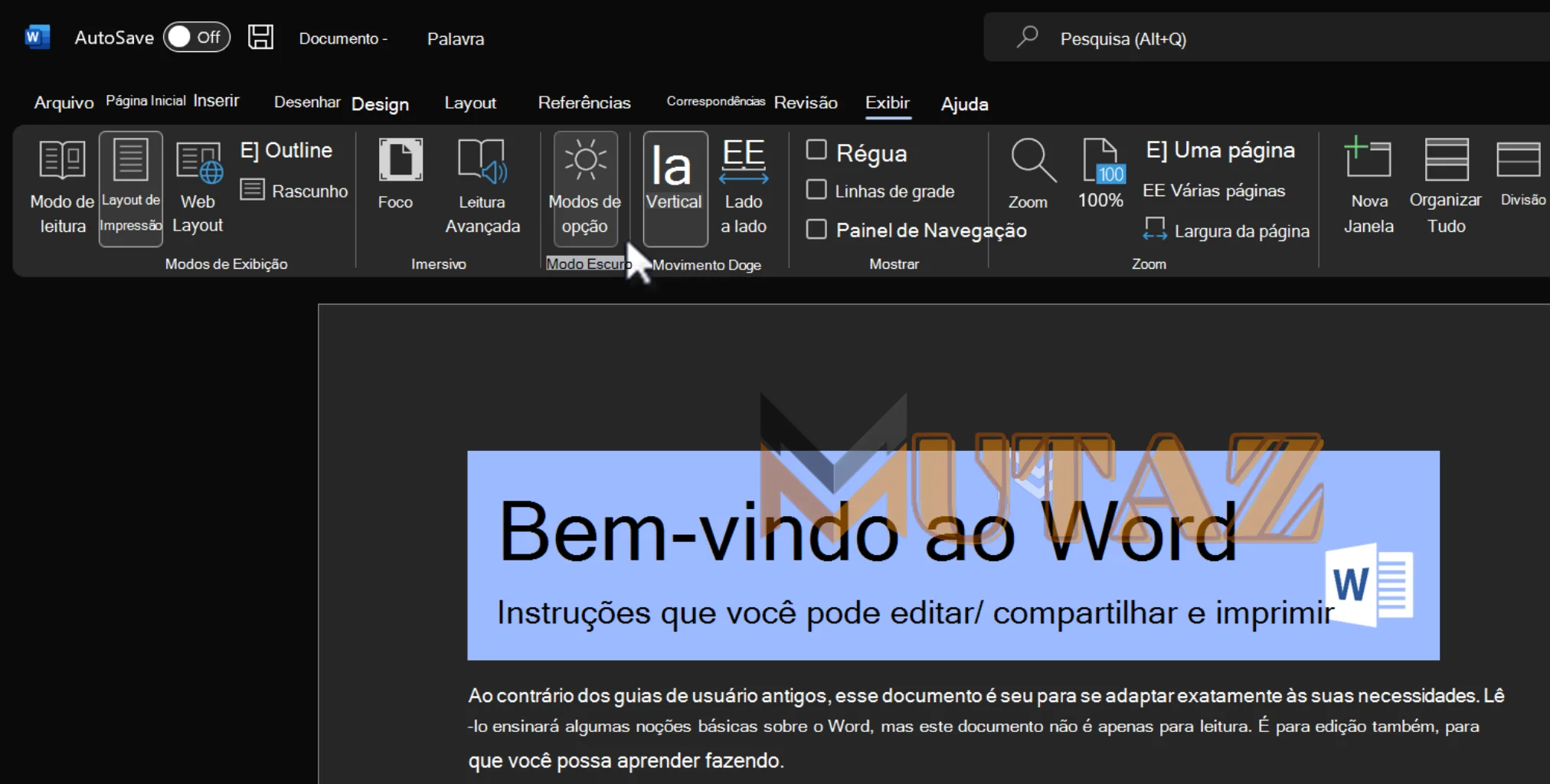This screenshot has width=1550, height=784.
Task: Choose Uma página zoom option
Action: click(x=1220, y=150)
